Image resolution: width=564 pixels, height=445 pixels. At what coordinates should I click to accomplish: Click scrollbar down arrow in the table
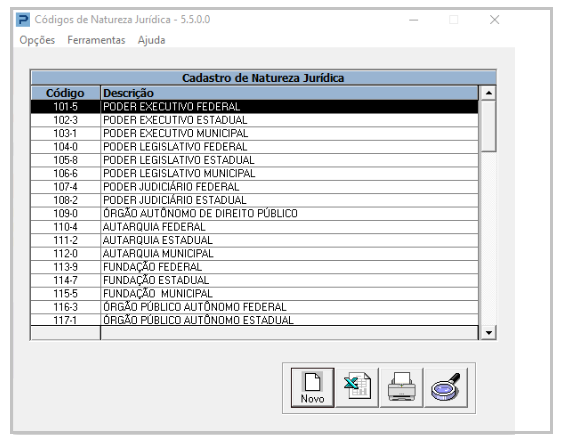tap(488, 332)
